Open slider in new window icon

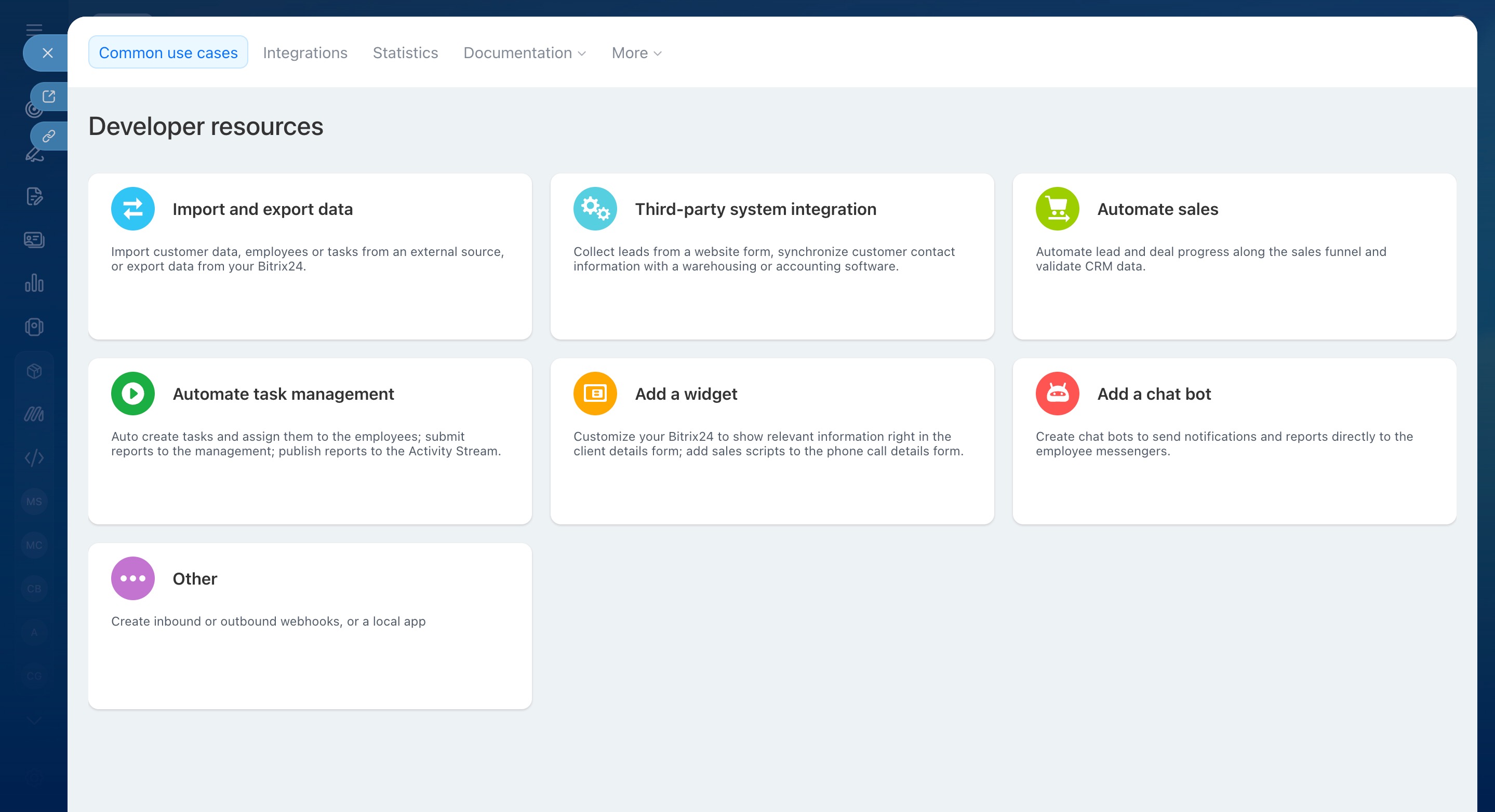49,96
